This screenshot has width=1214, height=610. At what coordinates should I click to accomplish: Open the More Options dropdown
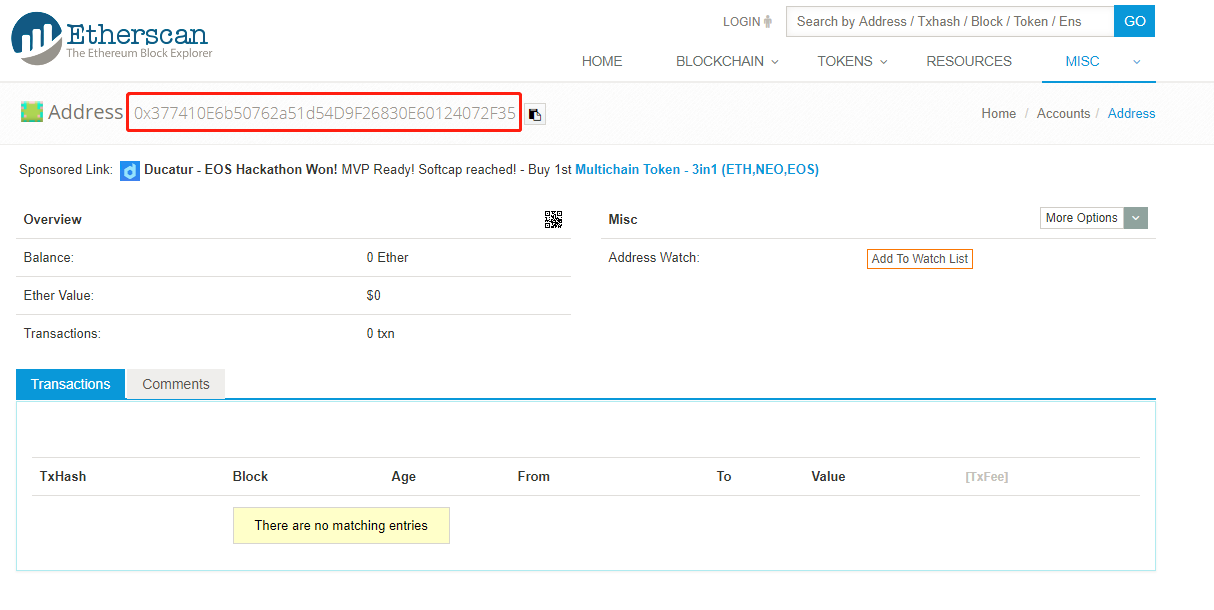click(1094, 218)
